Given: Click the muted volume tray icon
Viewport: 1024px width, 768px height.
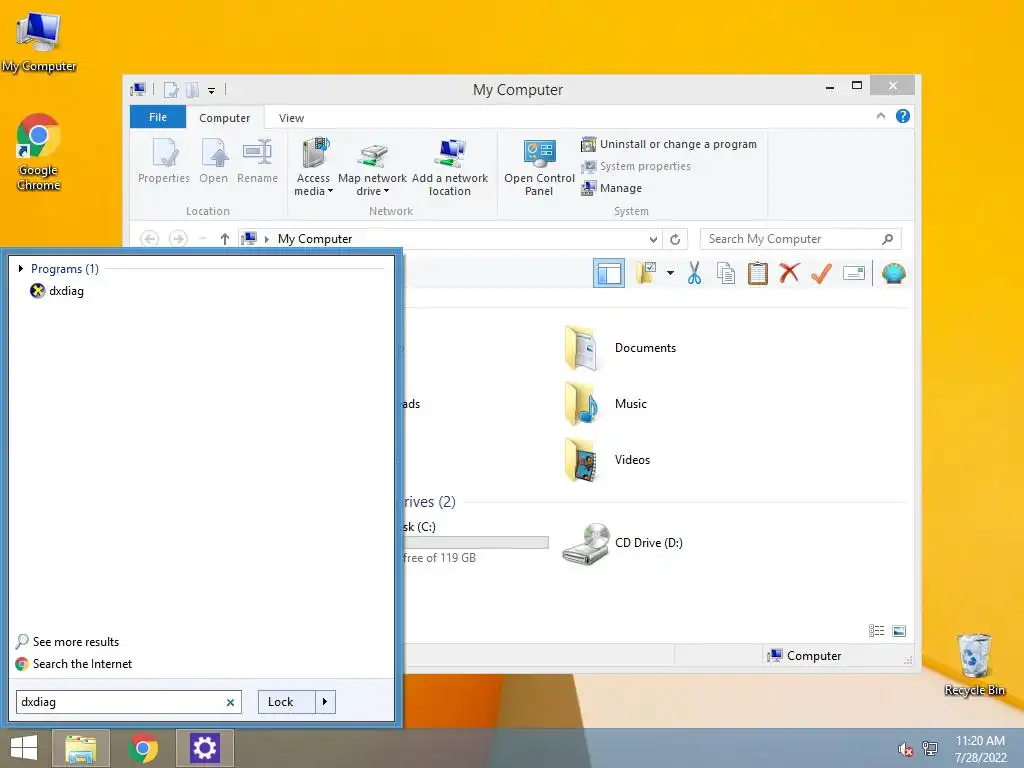Looking at the screenshot, I should pyautogui.click(x=905, y=749).
